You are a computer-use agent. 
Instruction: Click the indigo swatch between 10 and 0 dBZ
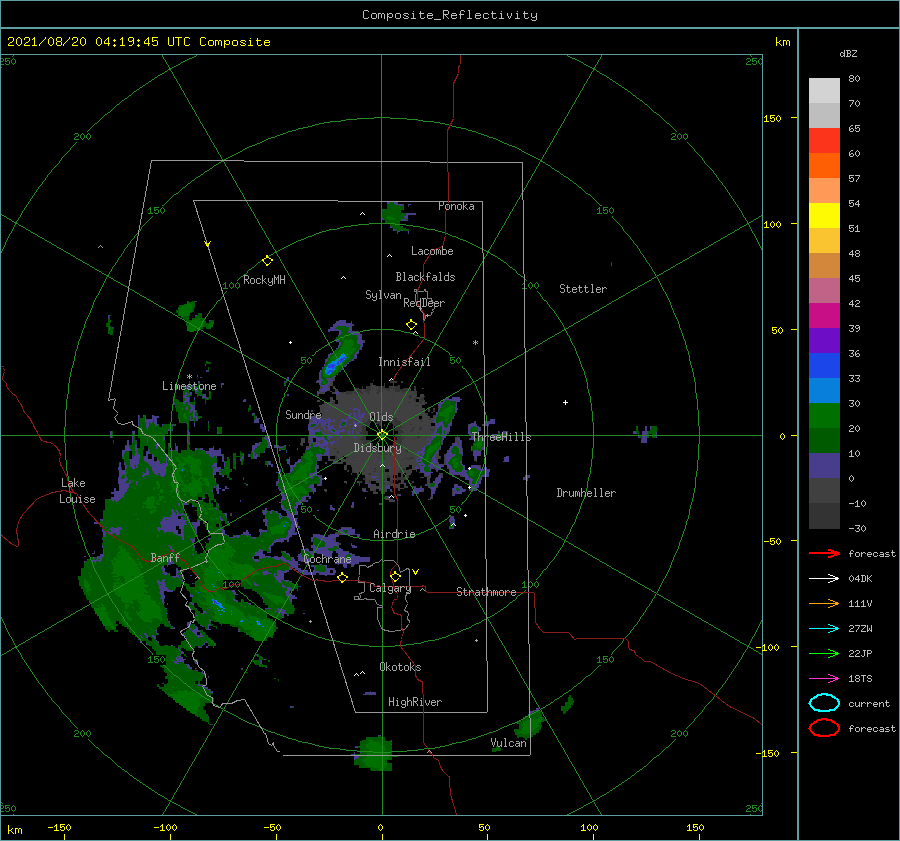pyautogui.click(x=824, y=466)
